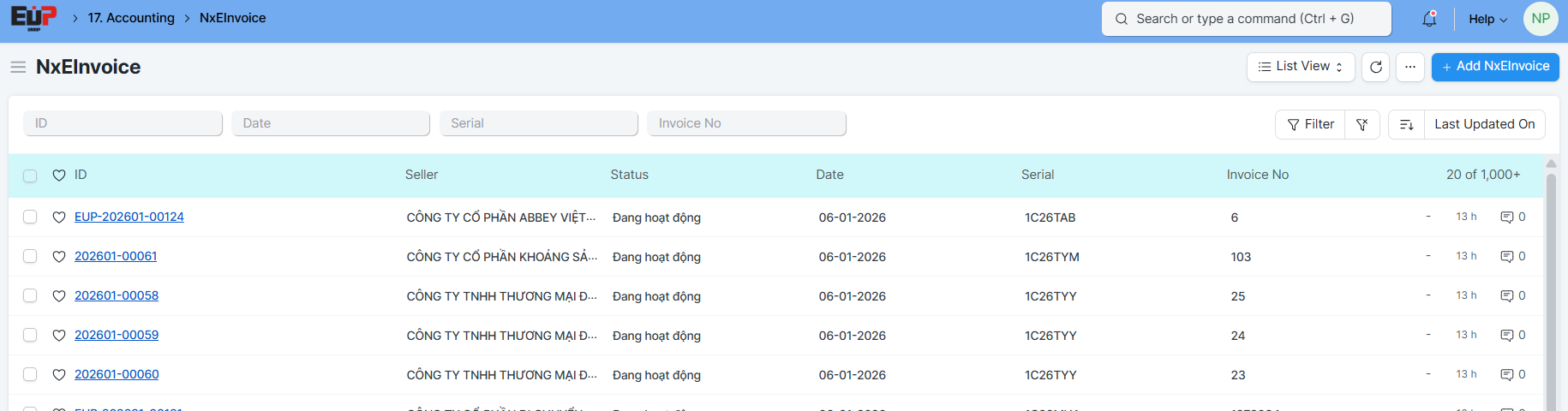Click the EUP home logo
This screenshot has height=411, width=1568.
pyautogui.click(x=33, y=18)
